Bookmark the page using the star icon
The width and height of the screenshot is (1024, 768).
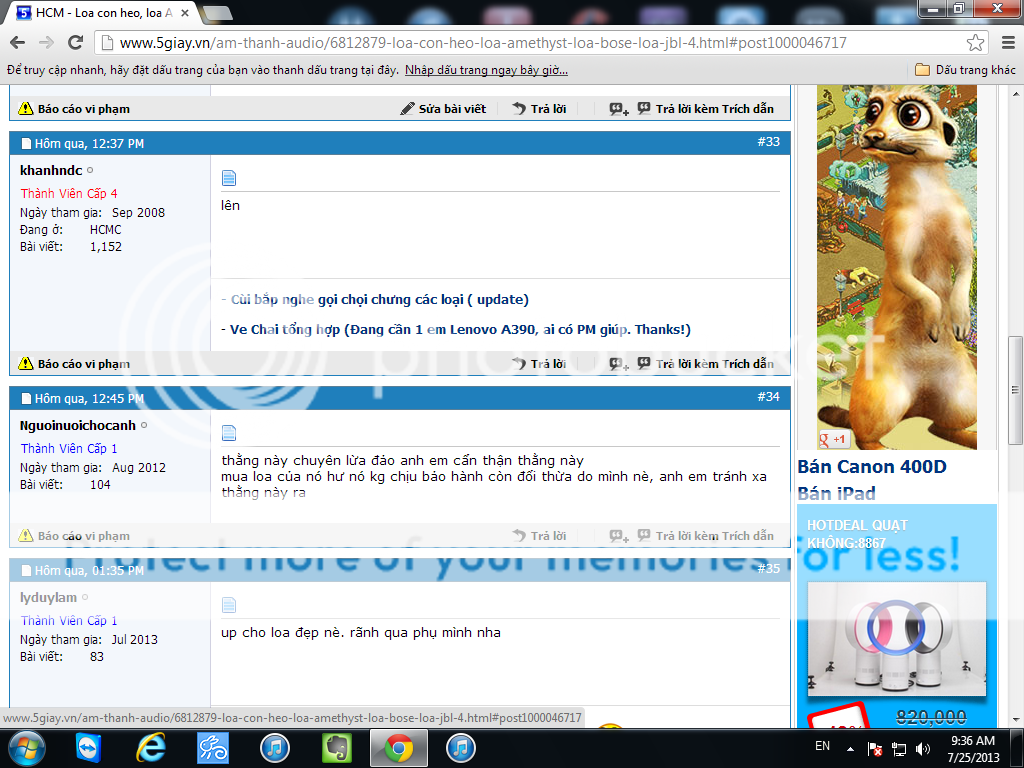tap(975, 44)
